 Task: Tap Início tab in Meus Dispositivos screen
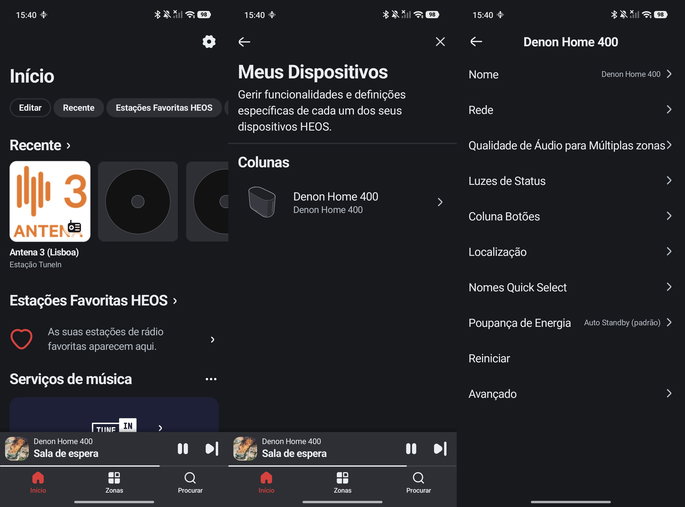[x=266, y=482]
